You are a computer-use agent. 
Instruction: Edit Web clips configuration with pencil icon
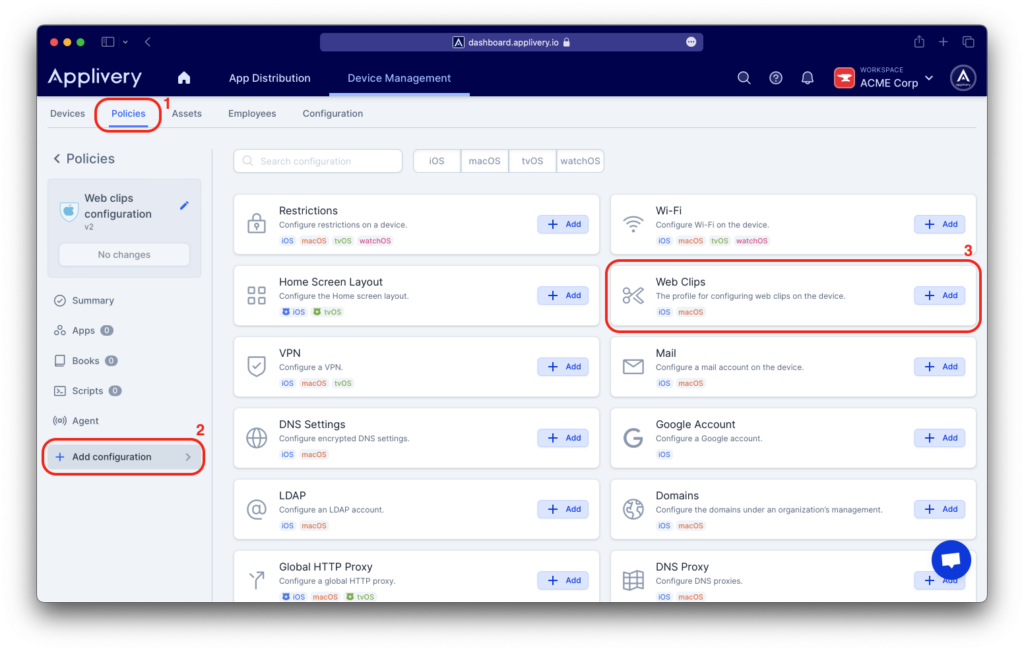pyautogui.click(x=184, y=206)
